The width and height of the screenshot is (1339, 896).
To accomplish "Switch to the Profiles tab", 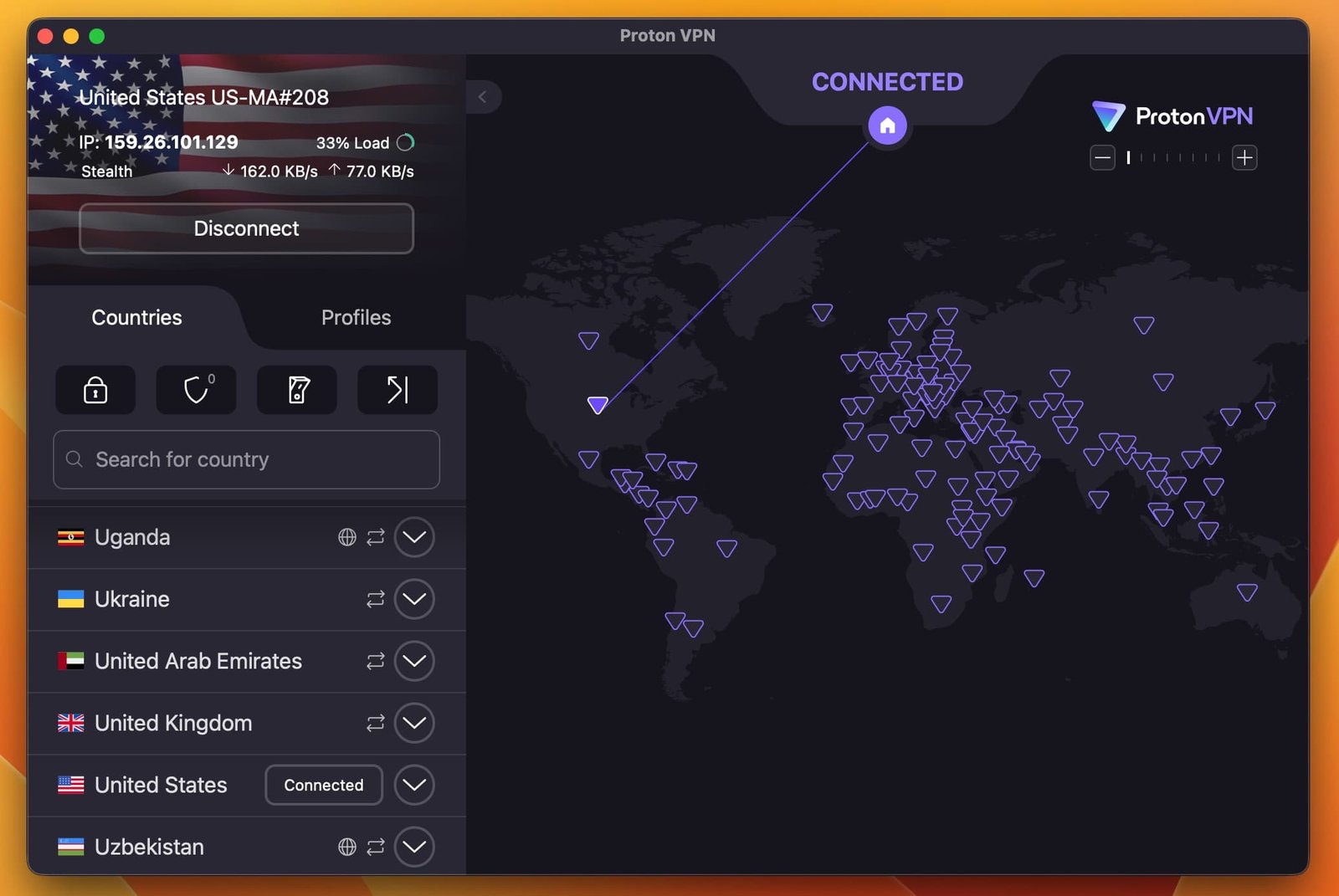I will (356, 318).
